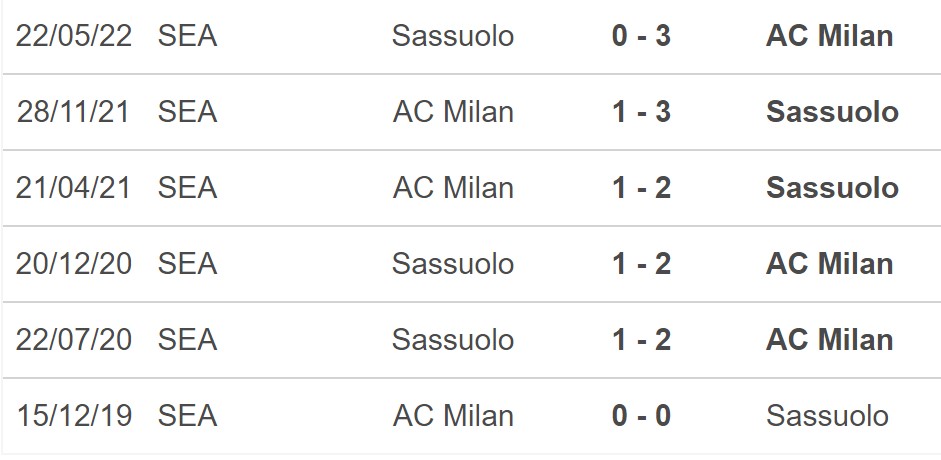Select SEA league label in 15/12/19 row
Image resolution: width=941 pixels, height=460 pixels.
pyautogui.click(x=187, y=415)
